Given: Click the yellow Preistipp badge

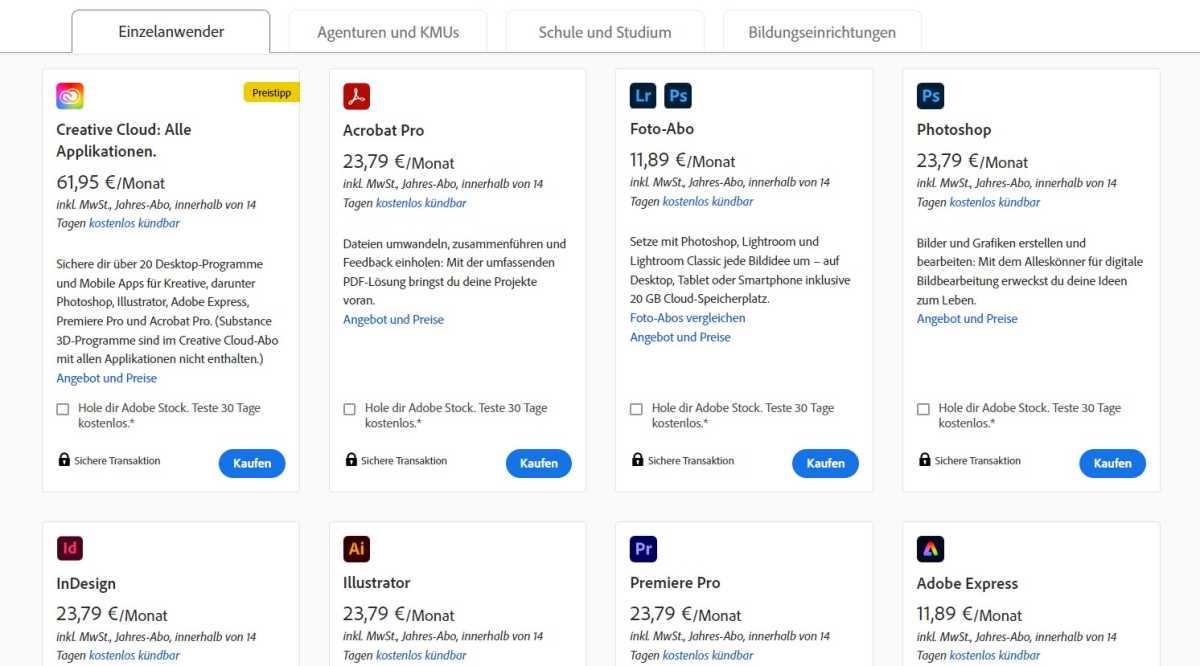Looking at the screenshot, I should point(271,92).
